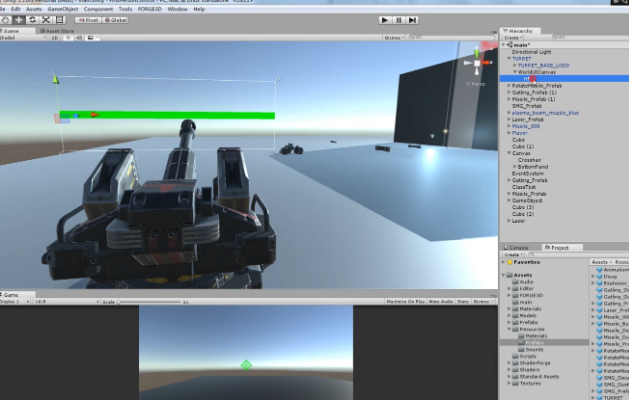Open the Scene view effects image dropdown
This screenshot has width=629, height=400.
point(93,38)
